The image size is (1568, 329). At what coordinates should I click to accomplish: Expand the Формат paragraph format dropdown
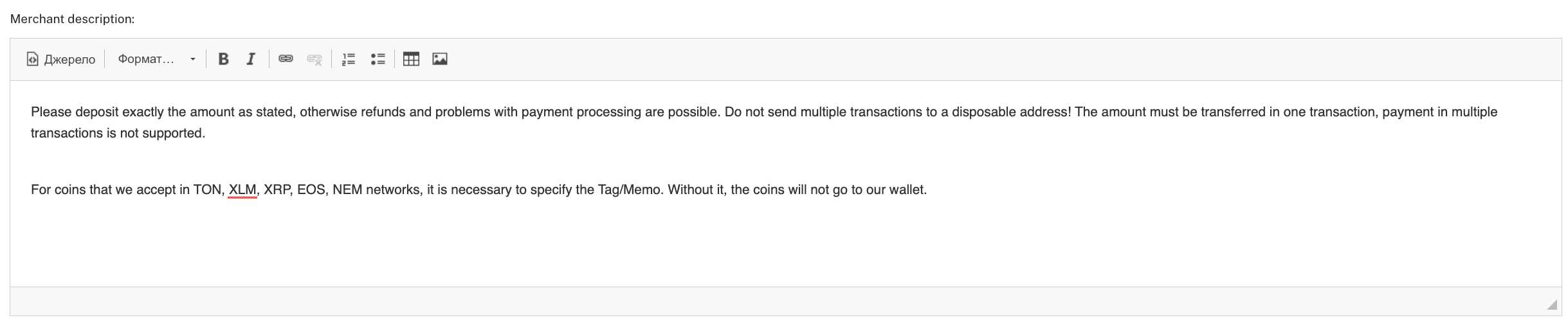[x=156, y=59]
